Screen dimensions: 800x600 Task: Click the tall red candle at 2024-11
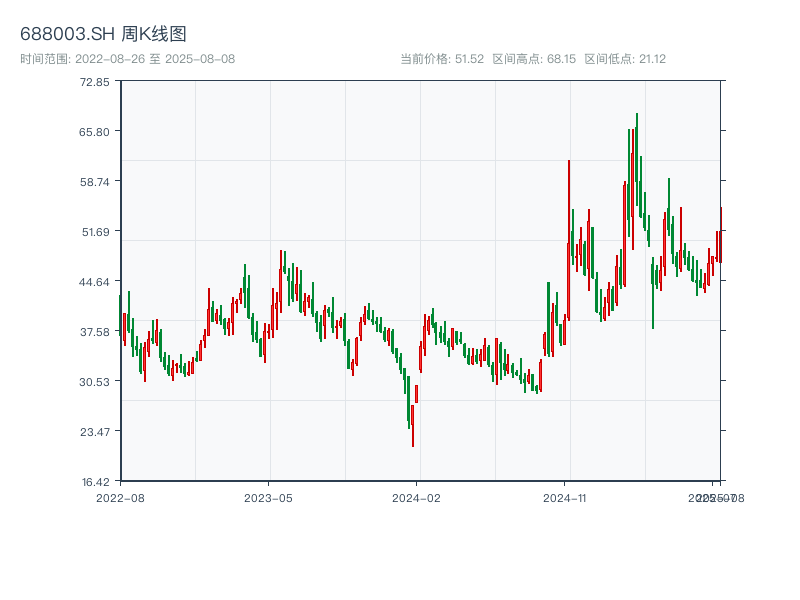click(568, 240)
